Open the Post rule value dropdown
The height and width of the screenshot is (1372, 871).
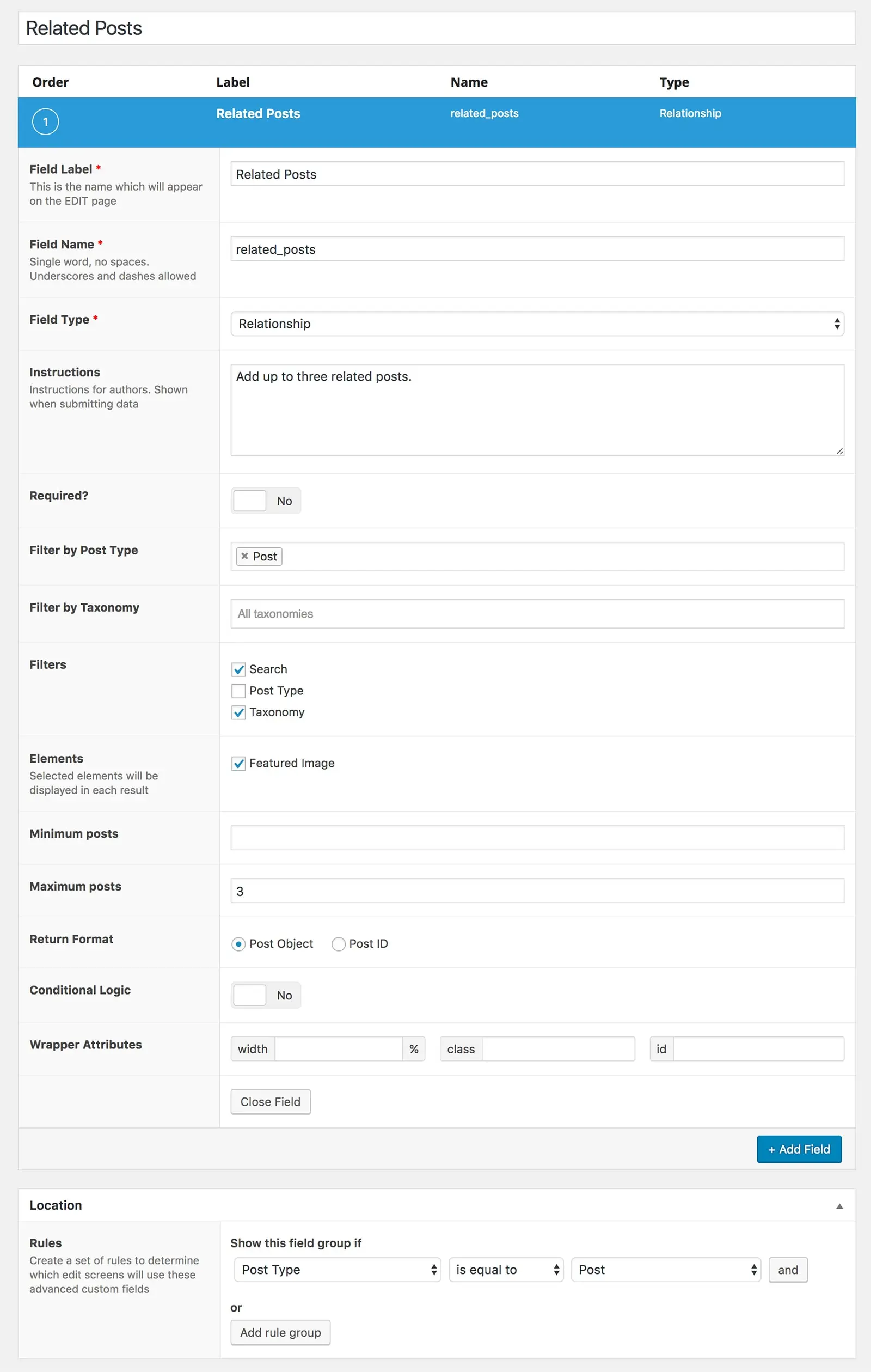(665, 1270)
